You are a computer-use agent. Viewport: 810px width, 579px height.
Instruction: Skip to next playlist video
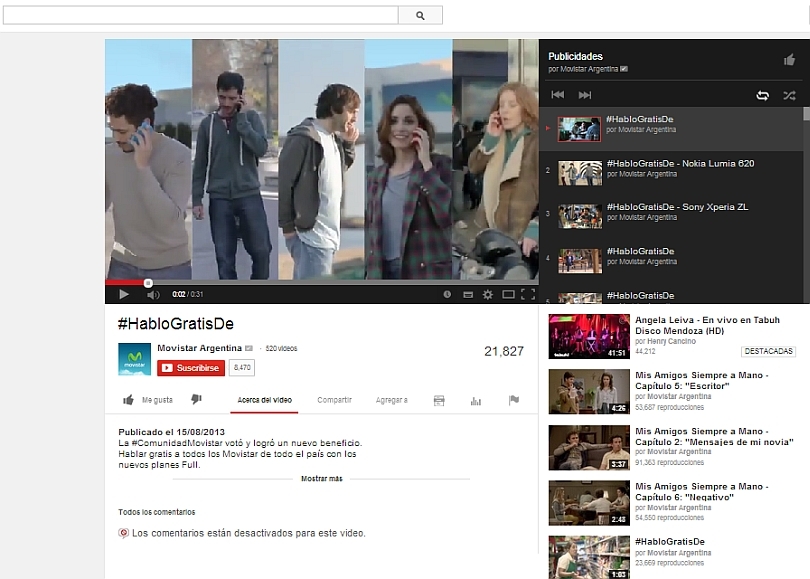(585, 95)
